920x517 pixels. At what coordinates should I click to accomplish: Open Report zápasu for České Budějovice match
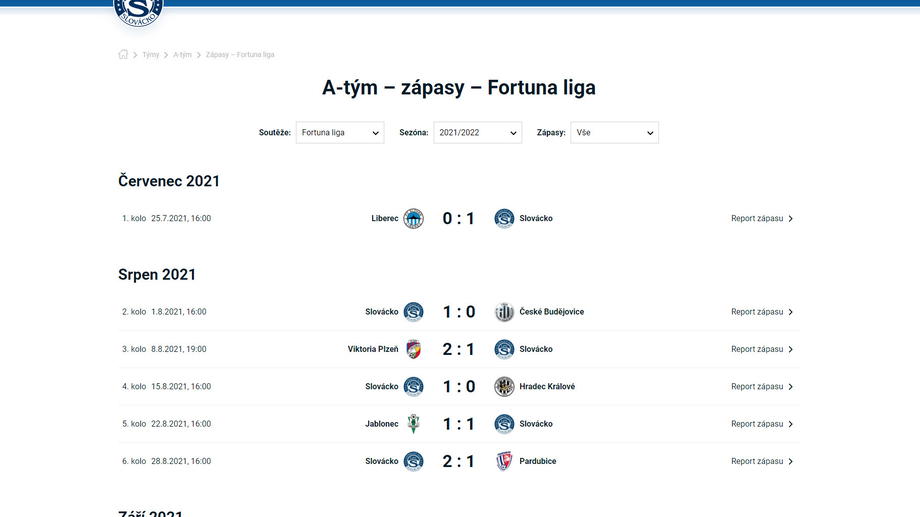click(761, 312)
